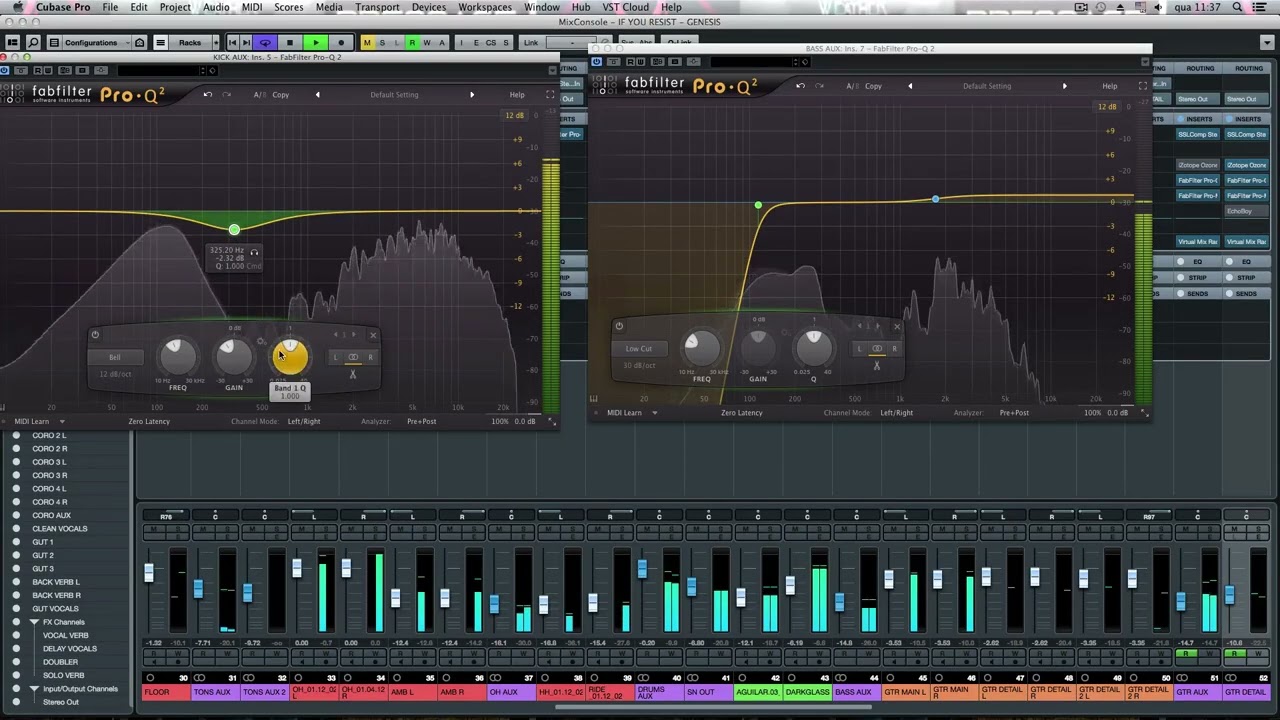
Task: Open the MixConsole search magnifier
Action: pos(33,43)
